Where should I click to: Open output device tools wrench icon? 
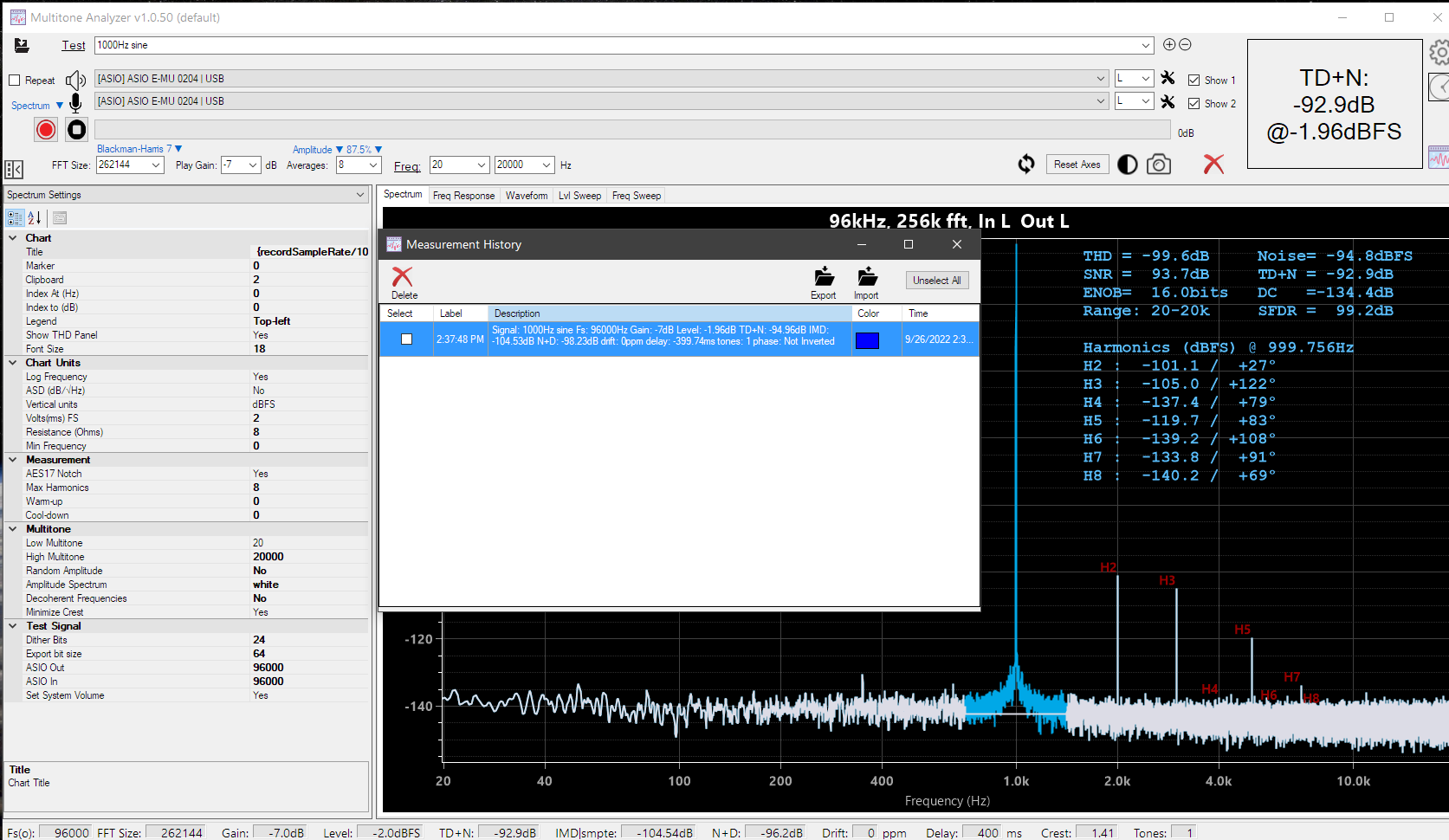point(1168,78)
